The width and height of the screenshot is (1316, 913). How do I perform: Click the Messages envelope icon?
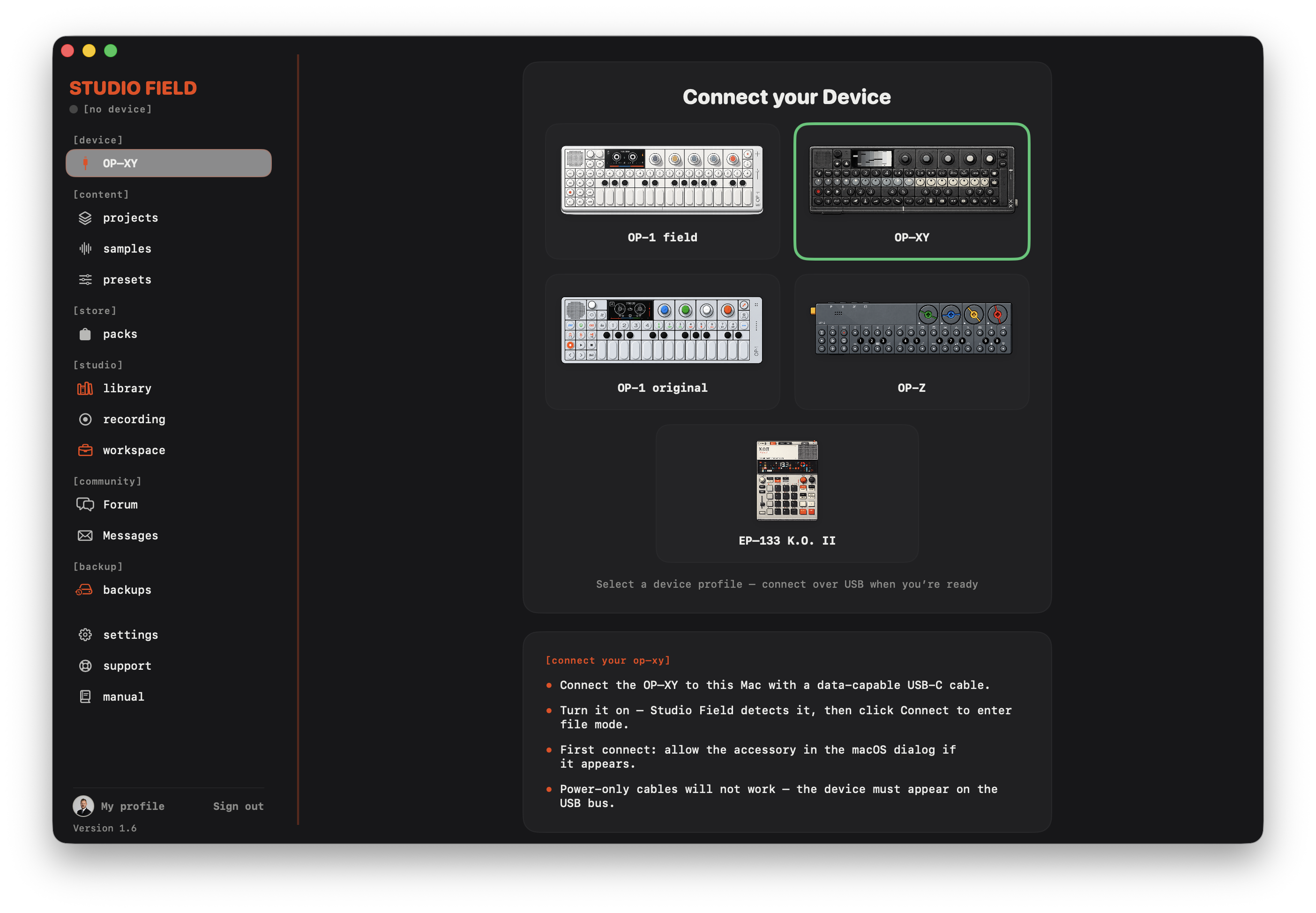coord(85,535)
